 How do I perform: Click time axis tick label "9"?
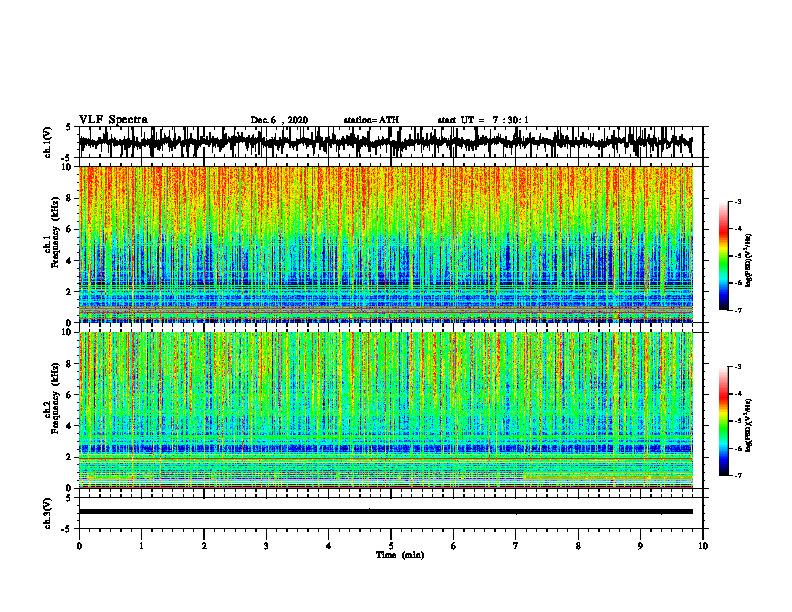(640, 546)
